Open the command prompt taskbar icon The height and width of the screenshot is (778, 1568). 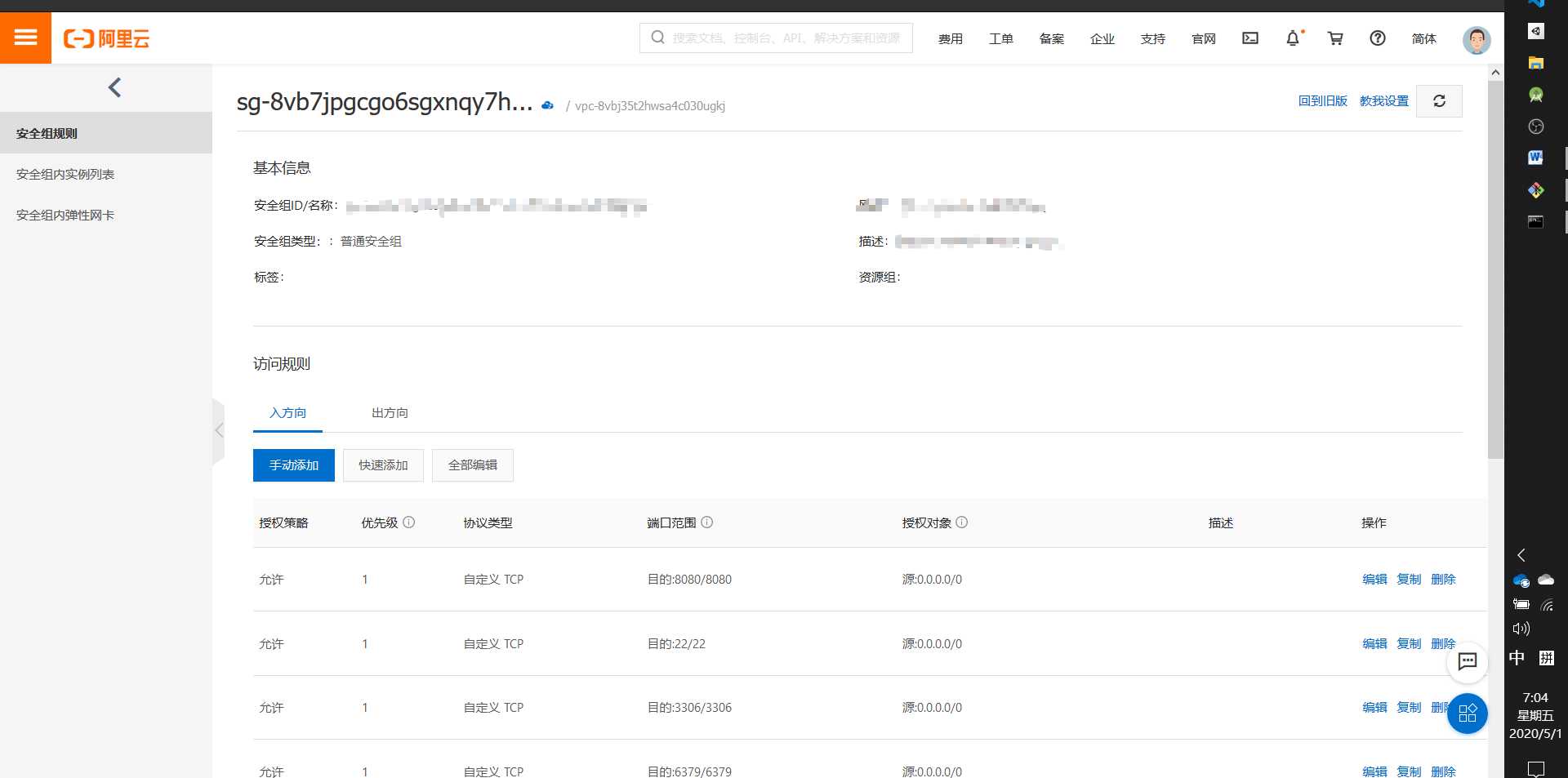point(1536,221)
